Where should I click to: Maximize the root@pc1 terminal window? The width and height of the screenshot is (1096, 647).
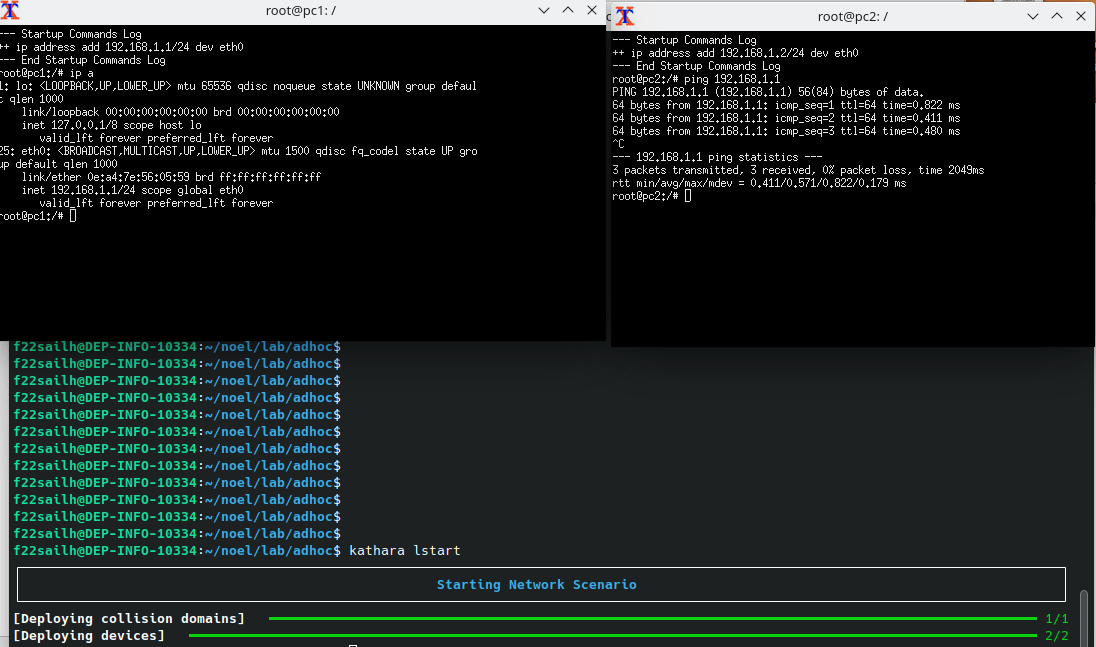pyautogui.click(x=567, y=10)
